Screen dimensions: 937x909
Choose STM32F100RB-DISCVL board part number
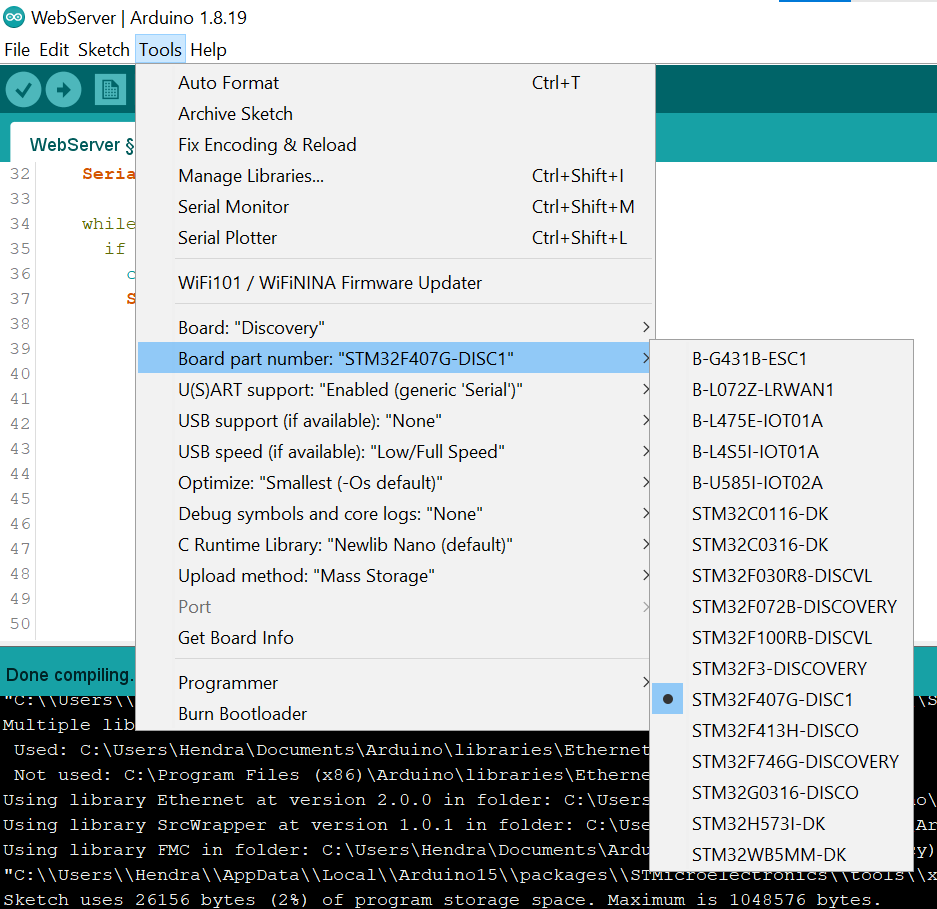pyautogui.click(x=782, y=638)
